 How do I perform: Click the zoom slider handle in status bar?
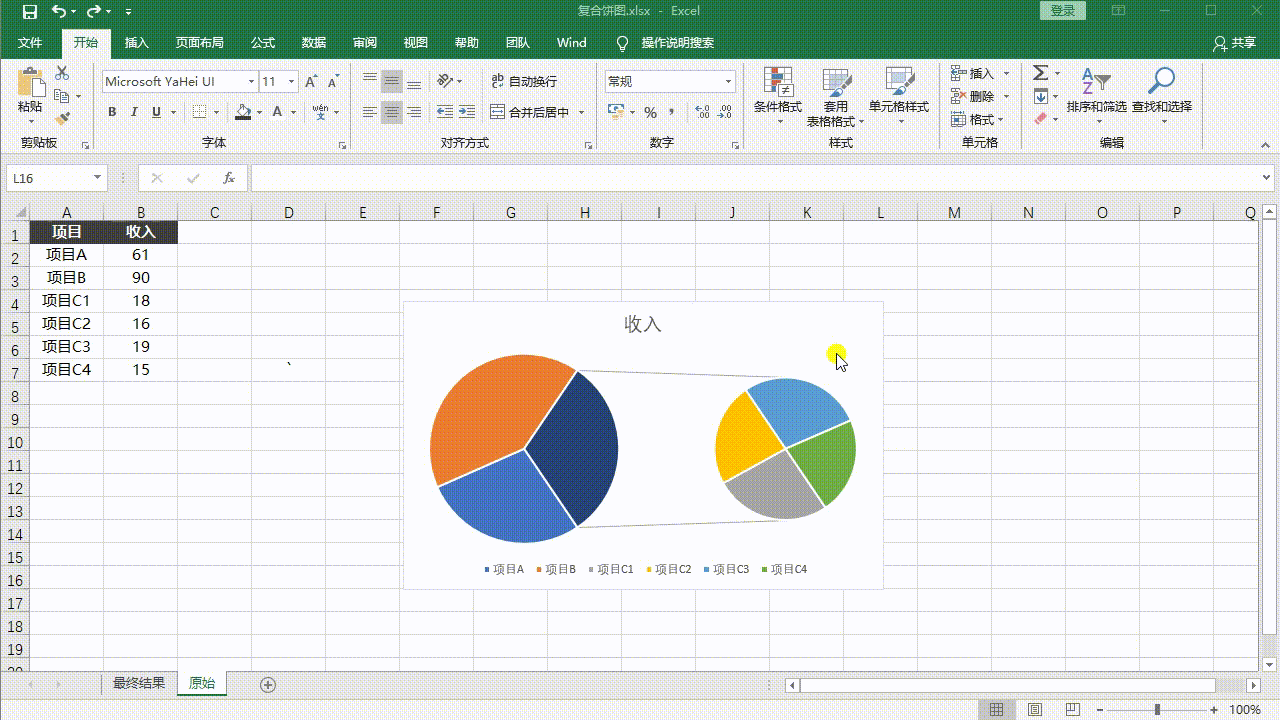point(1158,709)
